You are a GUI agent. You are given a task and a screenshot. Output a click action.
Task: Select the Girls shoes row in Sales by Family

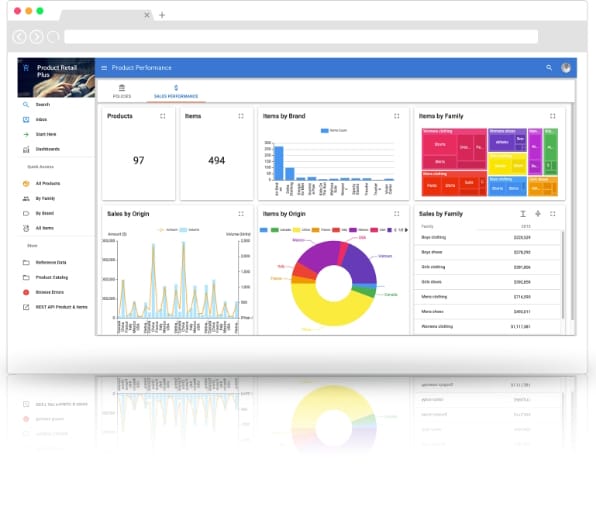click(488, 282)
